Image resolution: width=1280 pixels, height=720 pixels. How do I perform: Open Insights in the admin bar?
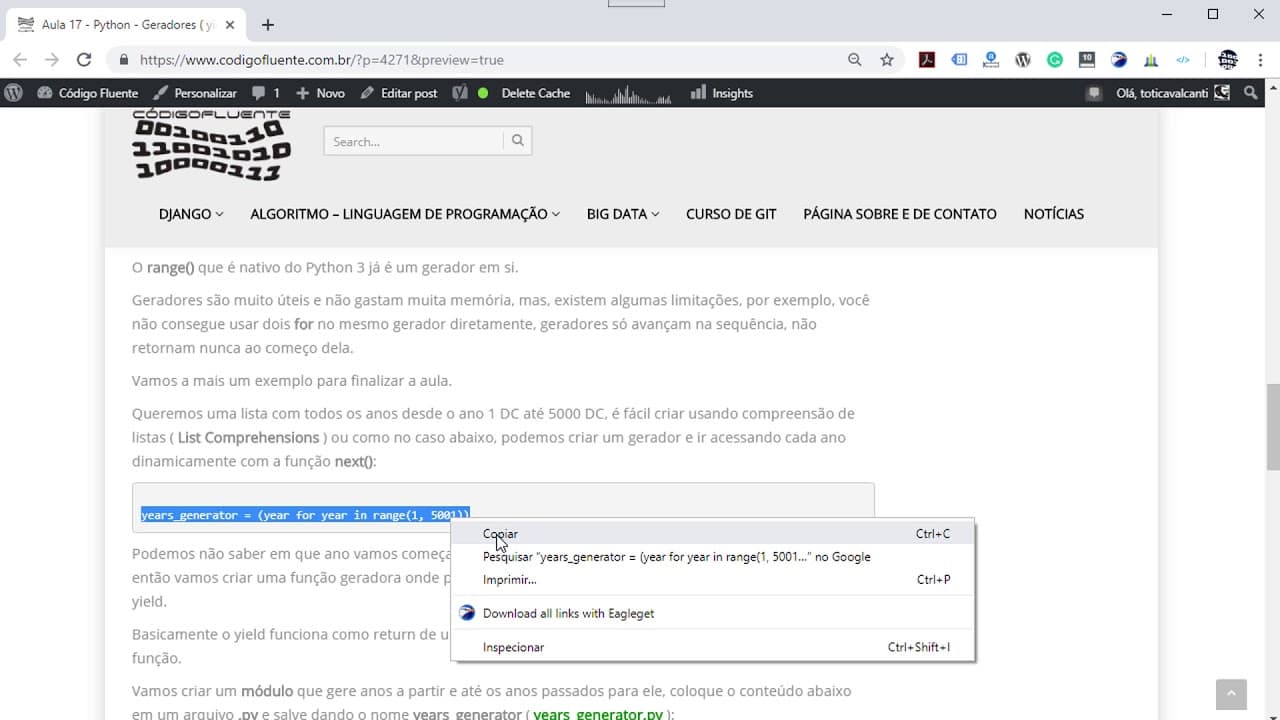pyautogui.click(x=722, y=93)
